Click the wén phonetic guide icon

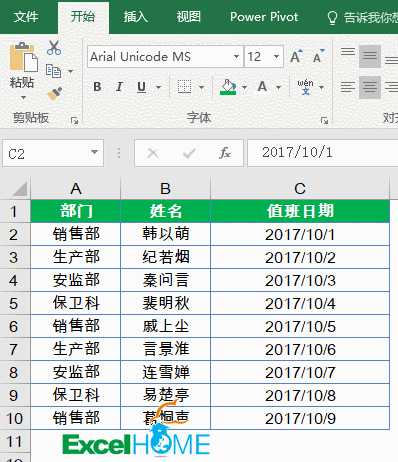point(305,87)
